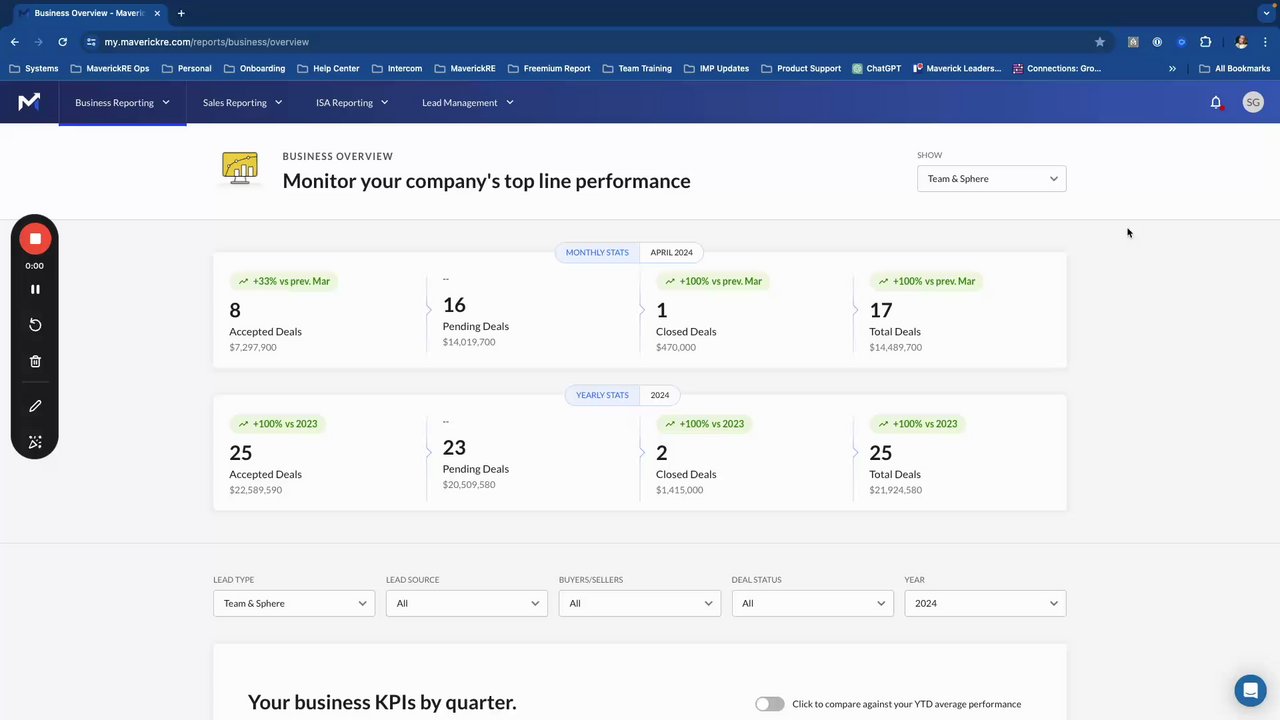
Task: Bookmark this page with the star
Action: (1100, 42)
